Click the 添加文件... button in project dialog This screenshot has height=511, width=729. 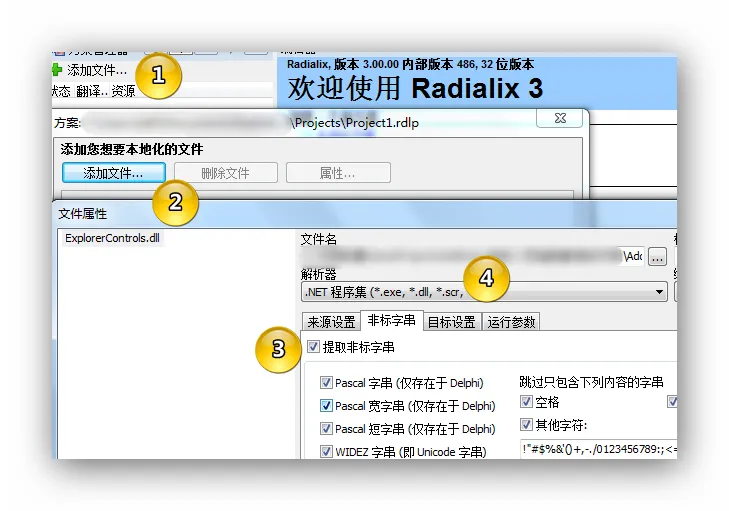[114, 173]
